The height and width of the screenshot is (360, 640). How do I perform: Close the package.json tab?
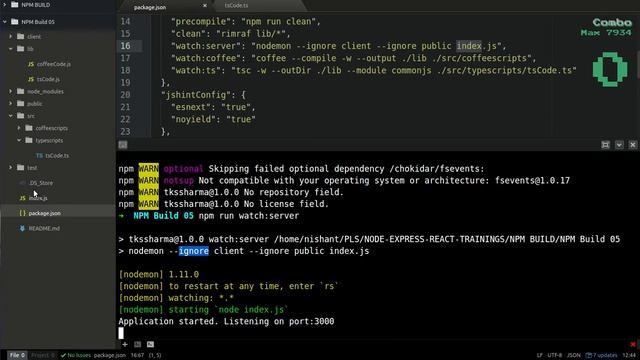pyautogui.click(x=204, y=6)
